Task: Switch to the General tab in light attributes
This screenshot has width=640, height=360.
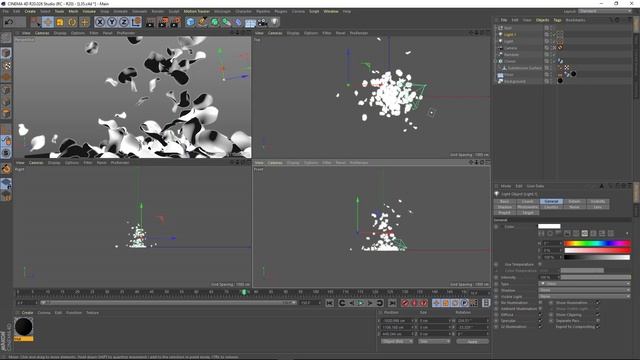Action: click(551, 202)
